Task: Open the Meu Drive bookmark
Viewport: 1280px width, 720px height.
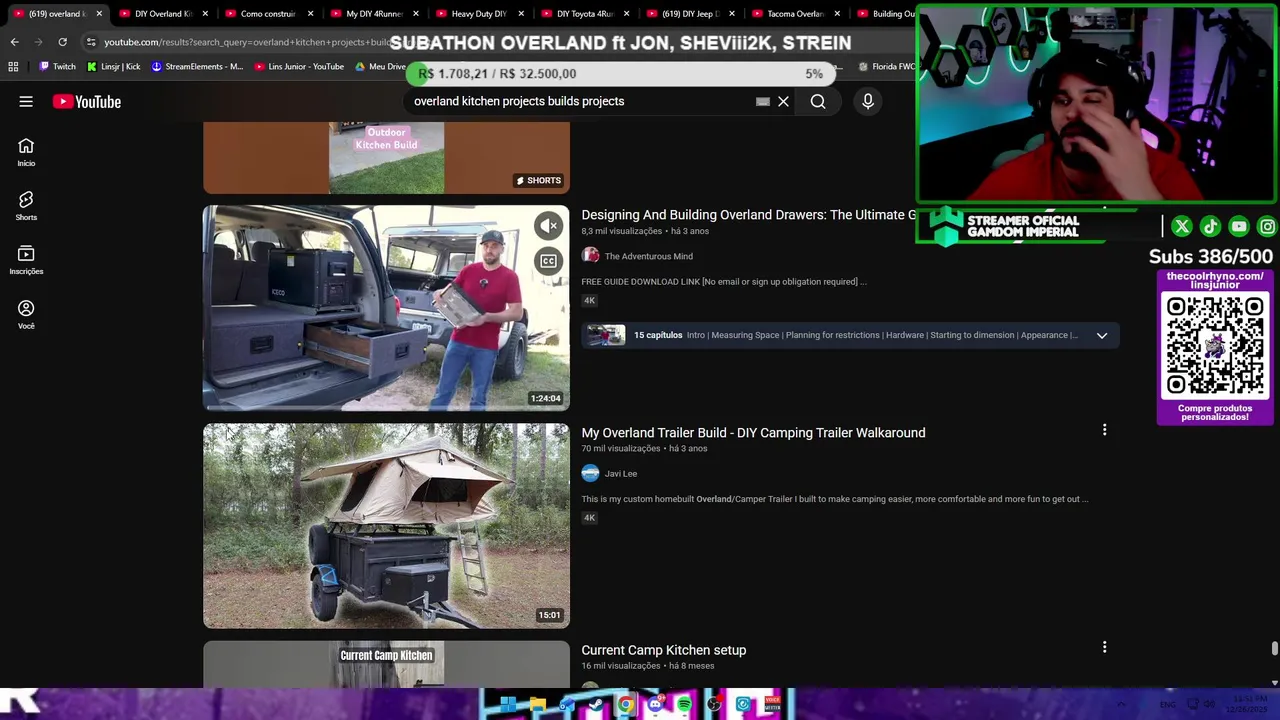Action: [380, 67]
